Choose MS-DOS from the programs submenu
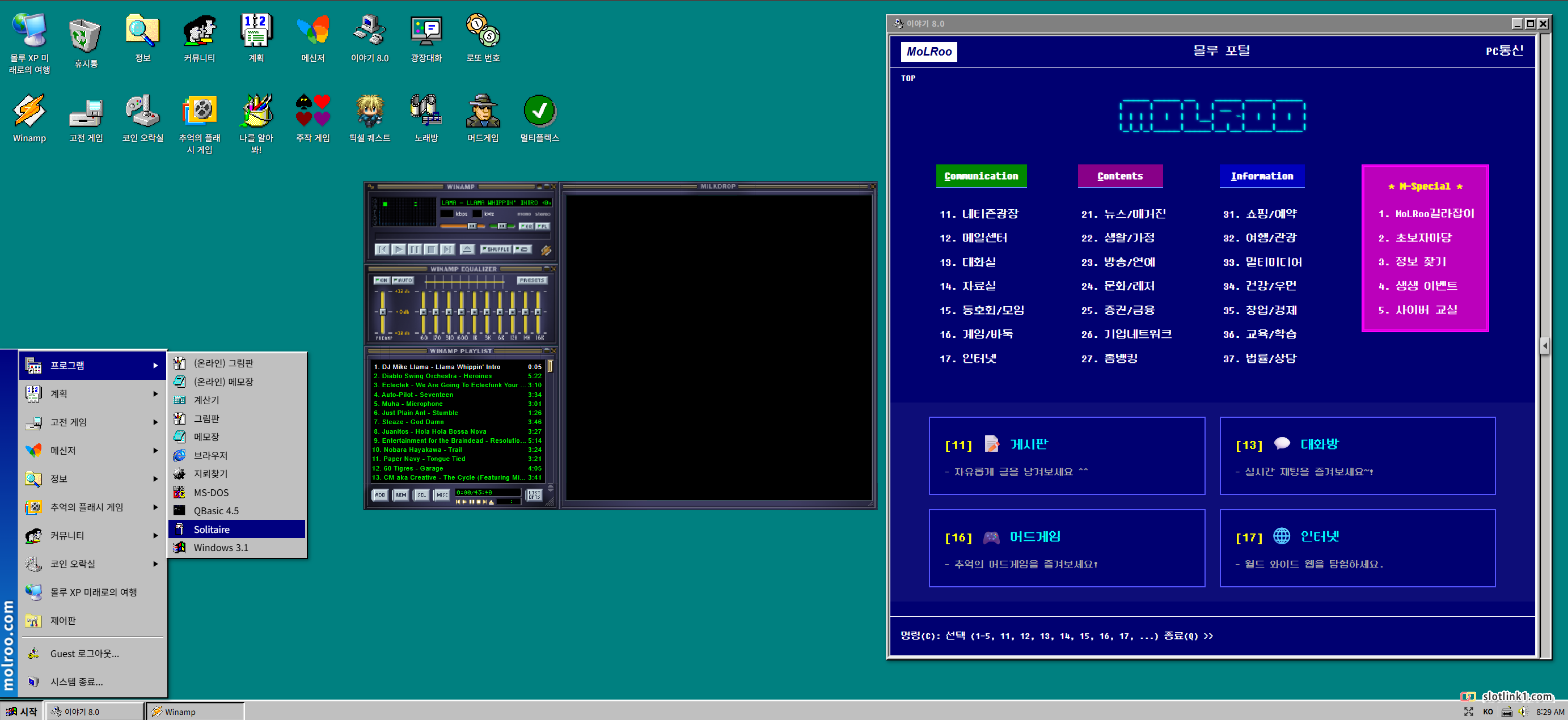The image size is (1568, 720). click(x=237, y=492)
